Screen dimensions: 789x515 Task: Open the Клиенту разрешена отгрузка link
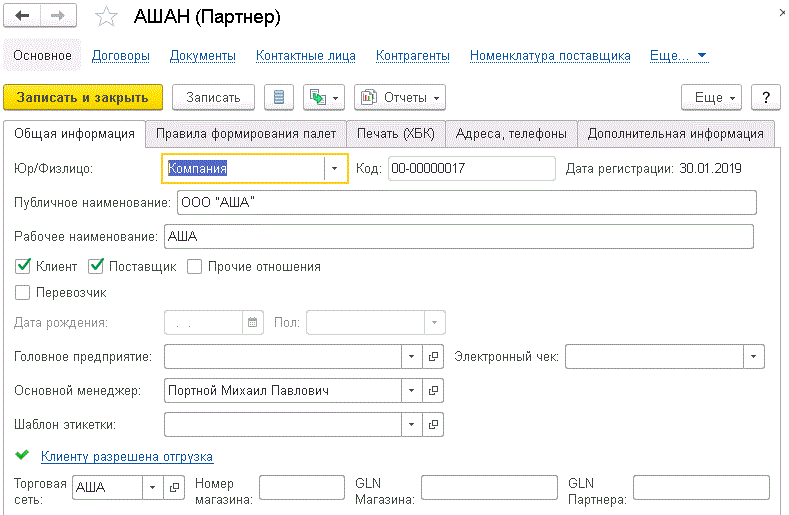click(127, 457)
